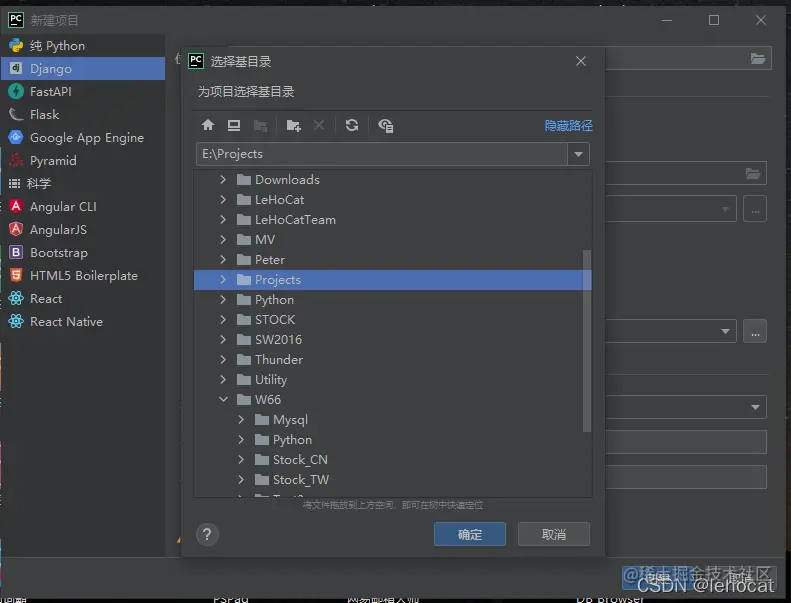Image resolution: width=791 pixels, height=603 pixels.
Task: Expand the Mysql subfolder
Action: coord(241,420)
